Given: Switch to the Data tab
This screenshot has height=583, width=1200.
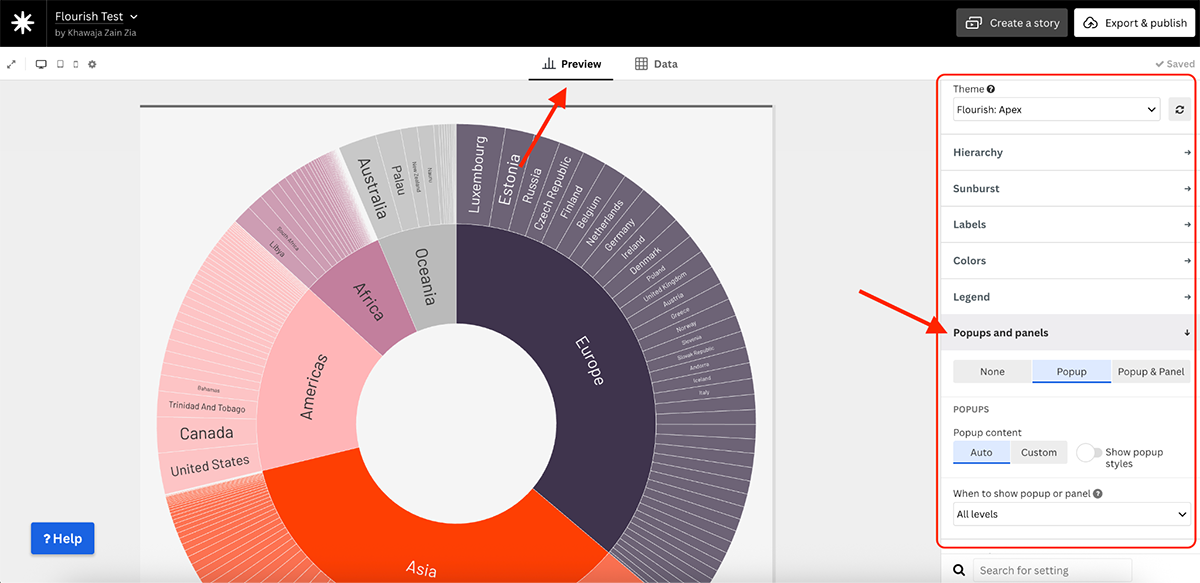Looking at the screenshot, I should 656,62.
